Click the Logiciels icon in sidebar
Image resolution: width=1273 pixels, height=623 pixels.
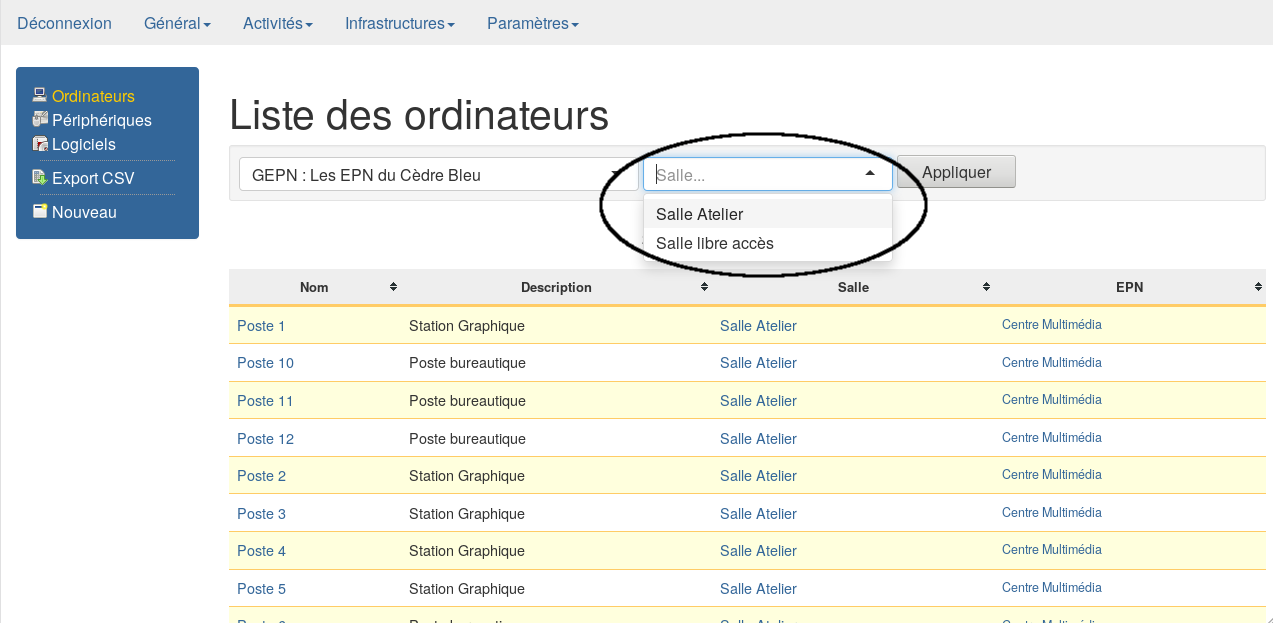click(x=39, y=144)
